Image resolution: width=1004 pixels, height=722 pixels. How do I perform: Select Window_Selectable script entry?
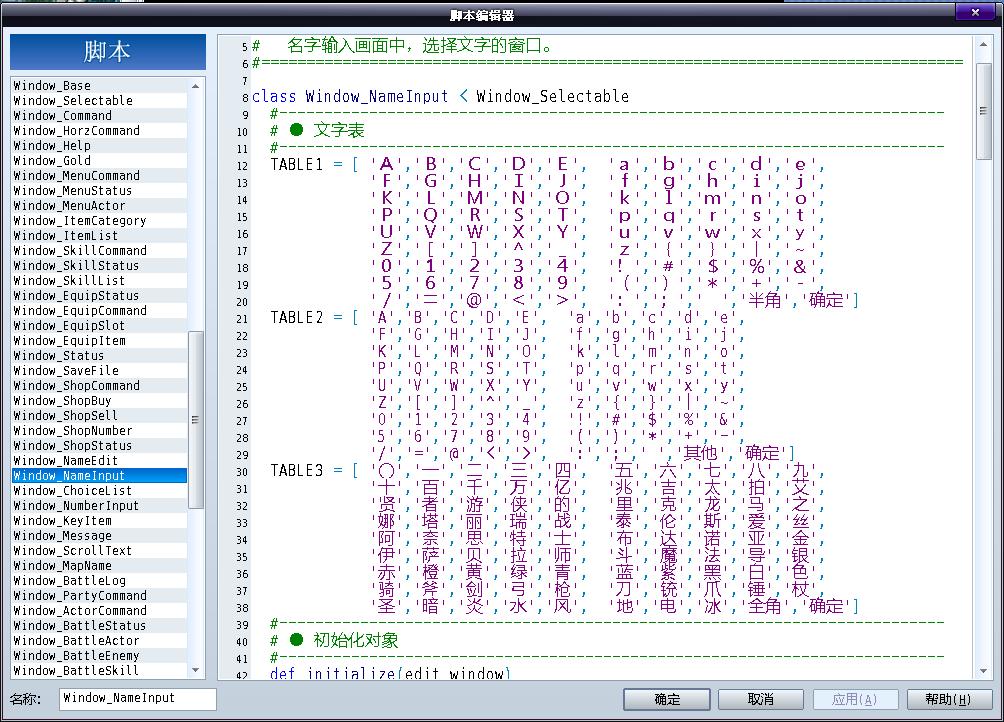point(73,101)
